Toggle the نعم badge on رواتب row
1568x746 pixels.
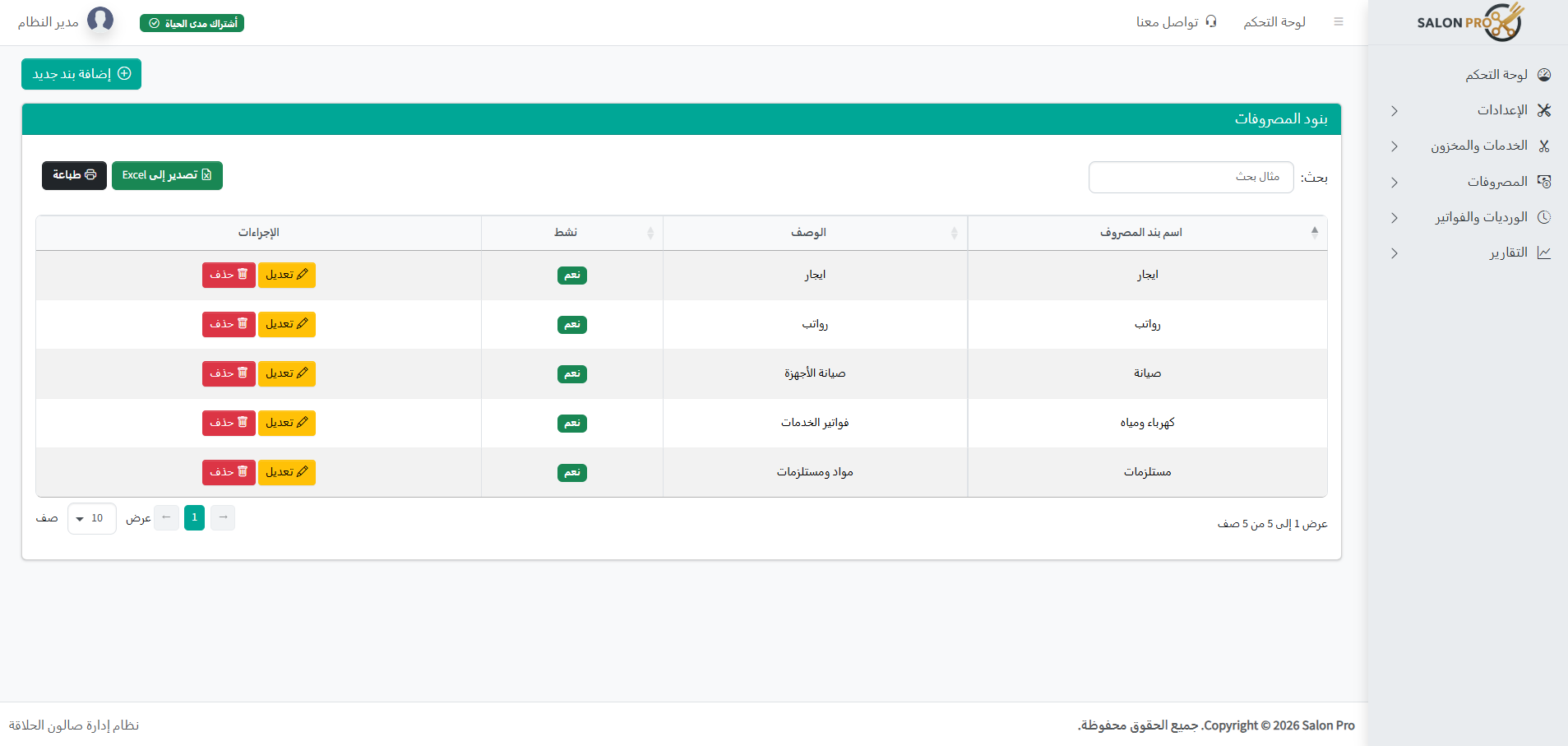[x=571, y=325]
